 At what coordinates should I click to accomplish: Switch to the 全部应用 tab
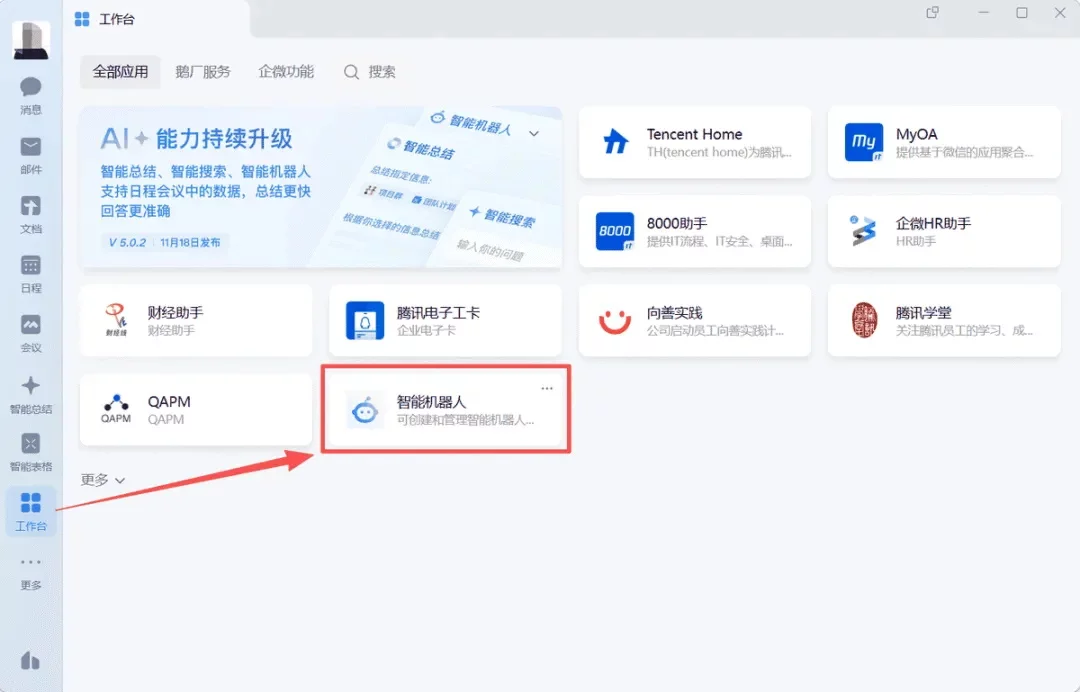coord(121,72)
